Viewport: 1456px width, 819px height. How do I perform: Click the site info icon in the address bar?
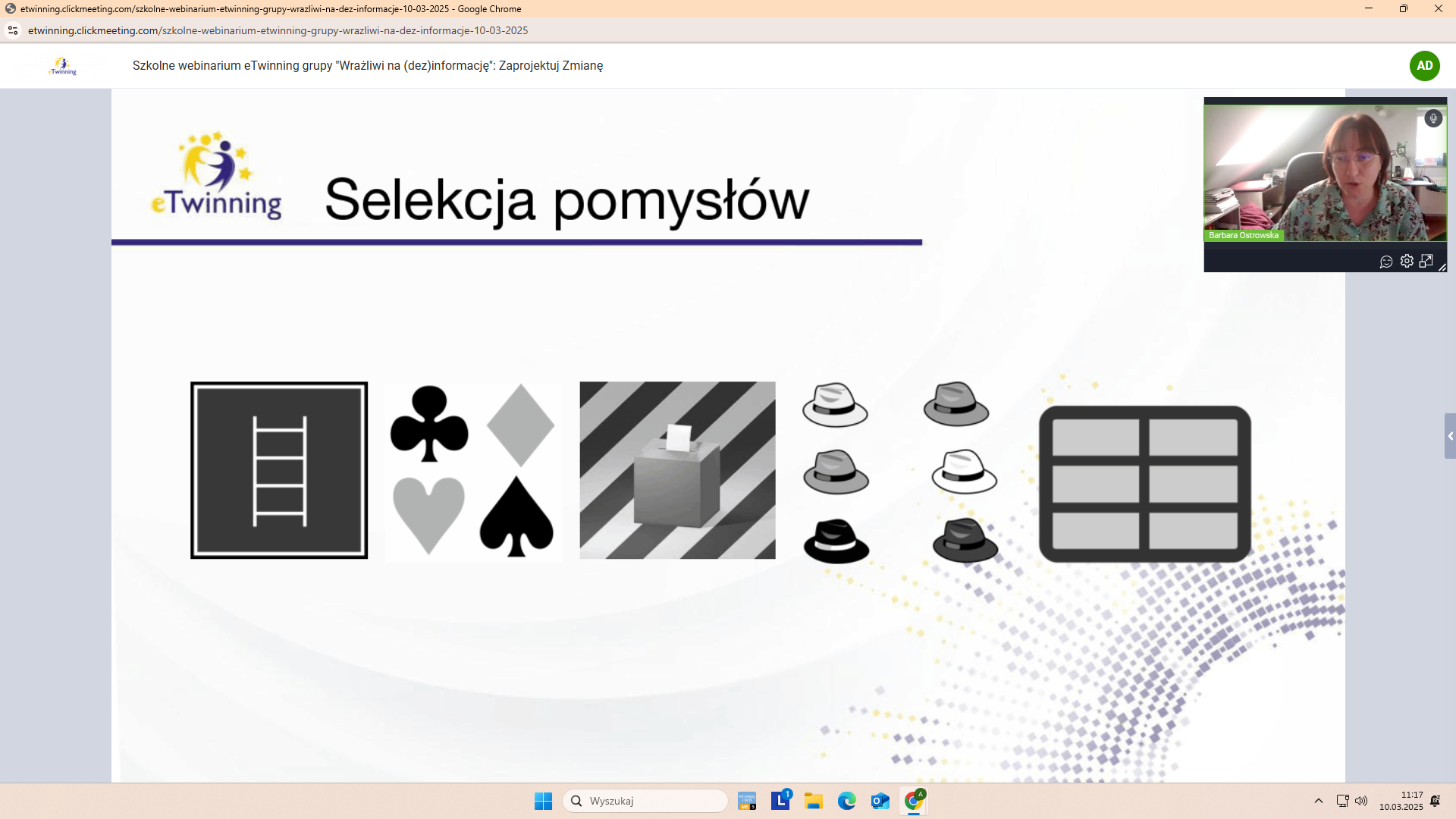coord(13,30)
